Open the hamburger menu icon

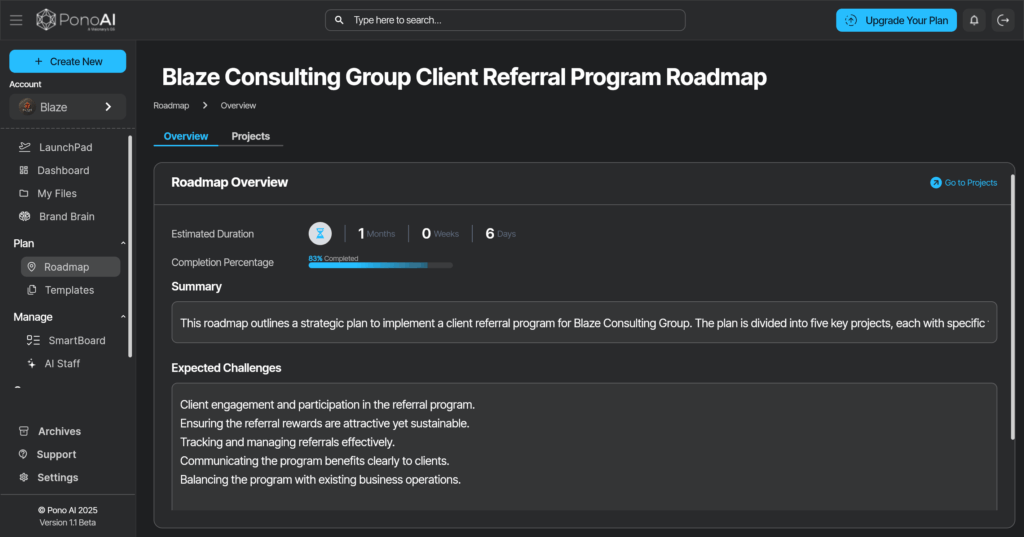click(x=16, y=20)
